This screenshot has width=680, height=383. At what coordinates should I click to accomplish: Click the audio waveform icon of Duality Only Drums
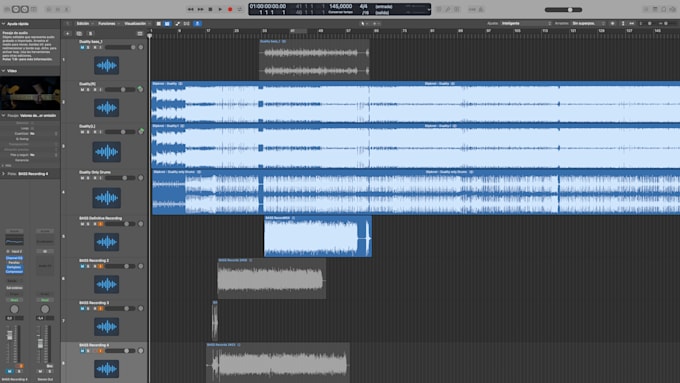(x=107, y=198)
